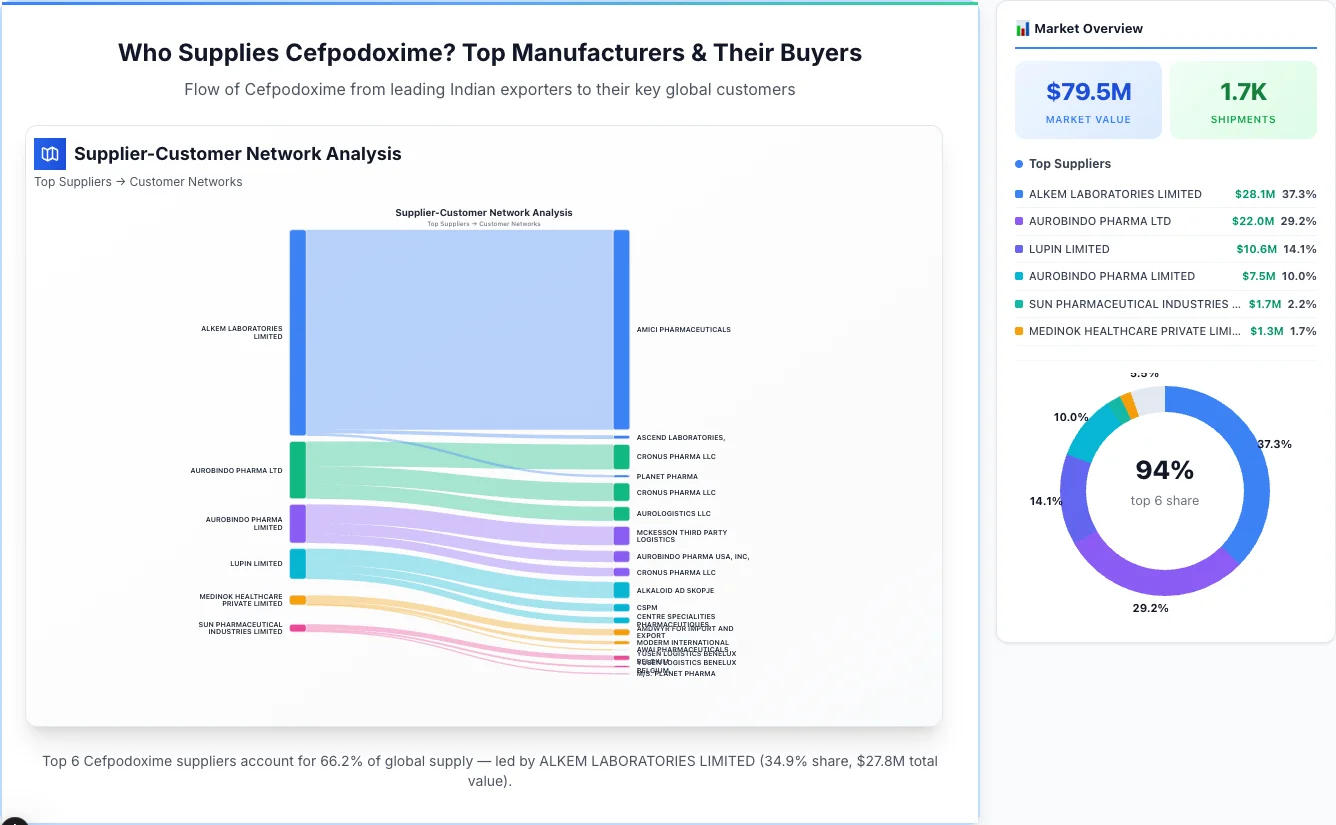The width and height of the screenshot is (1336, 825).
Task: Click the 94% label in the donut center
Action: click(1165, 469)
